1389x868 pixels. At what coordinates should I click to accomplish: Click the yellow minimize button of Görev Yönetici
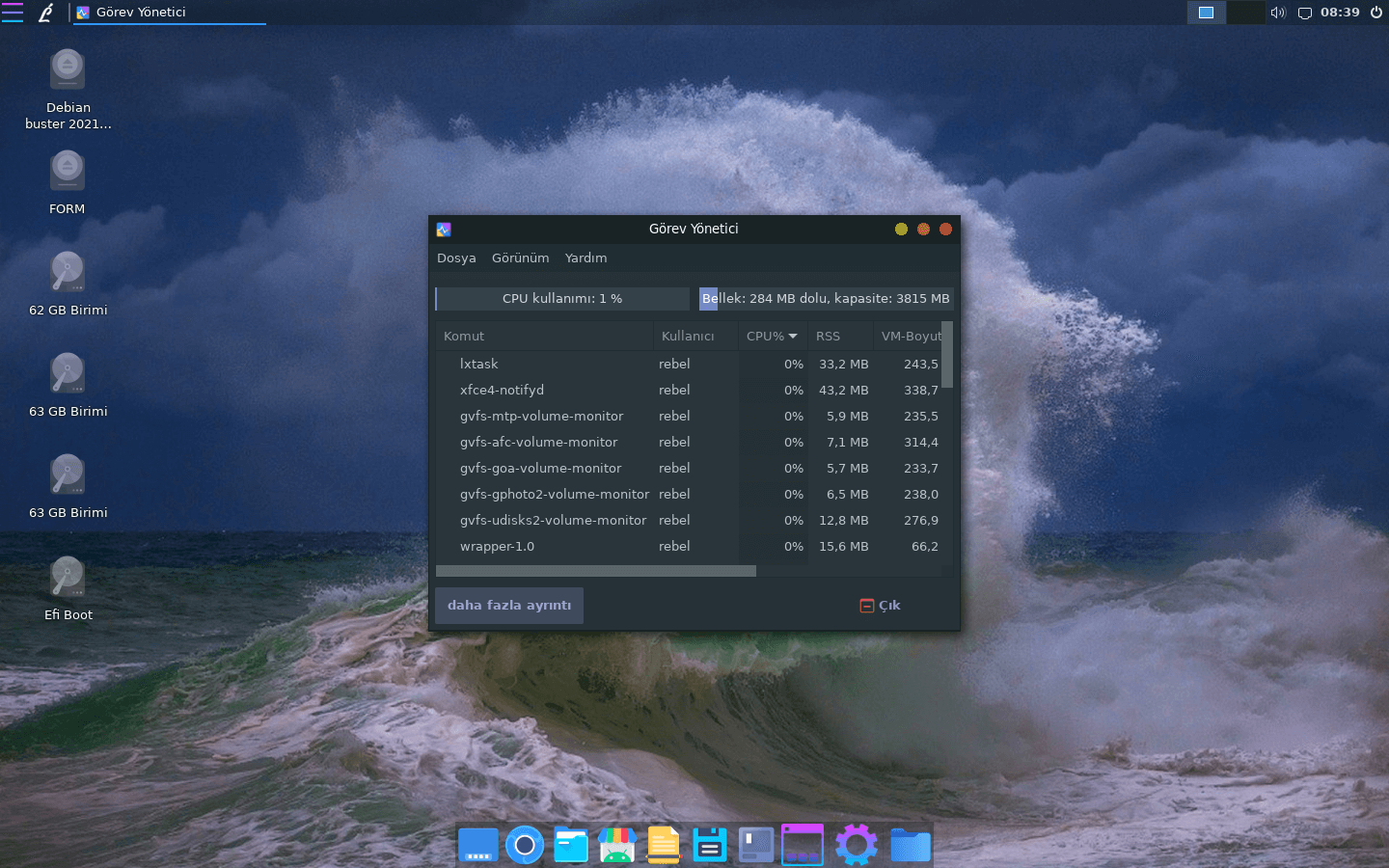(901, 230)
